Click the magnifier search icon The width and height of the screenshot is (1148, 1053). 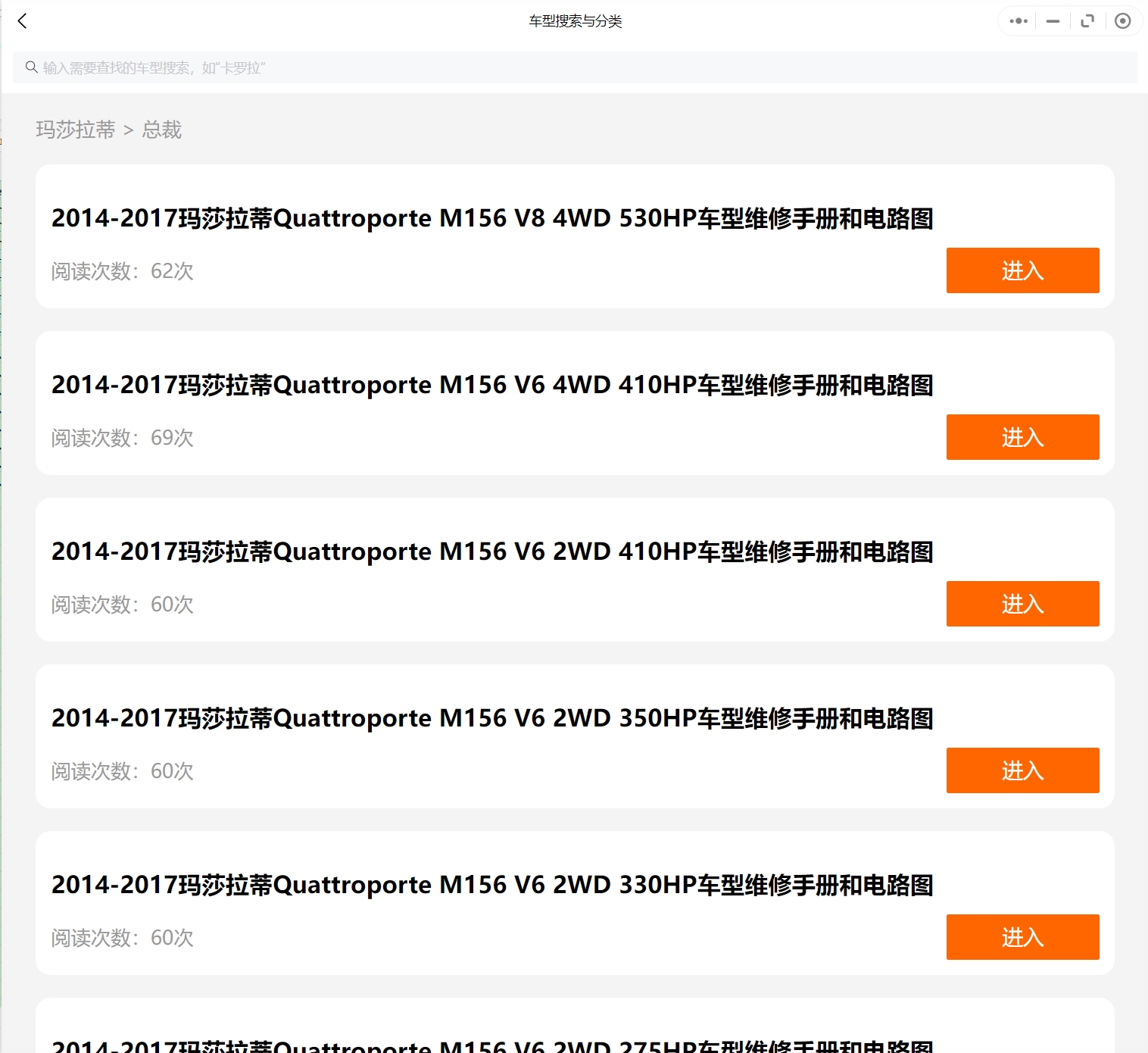tap(32, 67)
